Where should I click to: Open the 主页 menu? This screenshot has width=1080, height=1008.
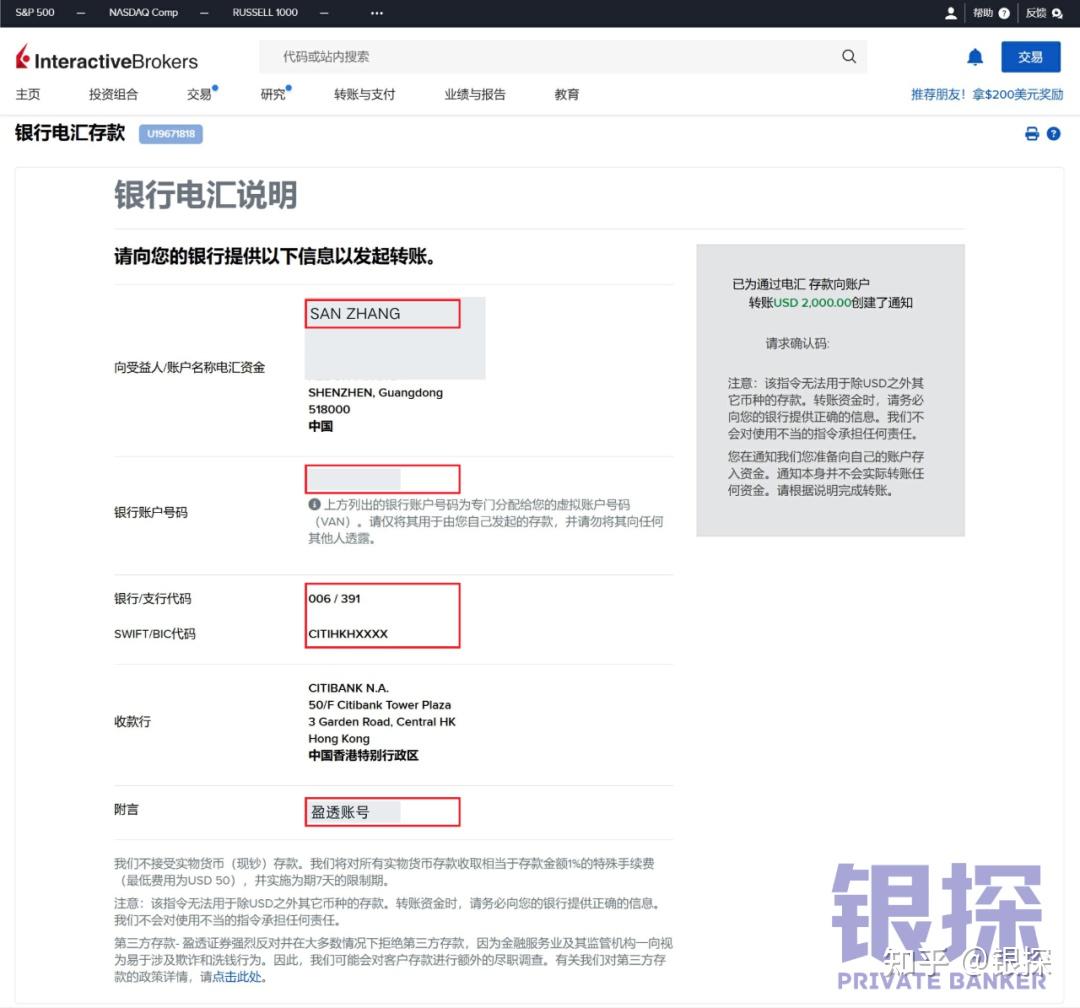pyautogui.click(x=28, y=94)
